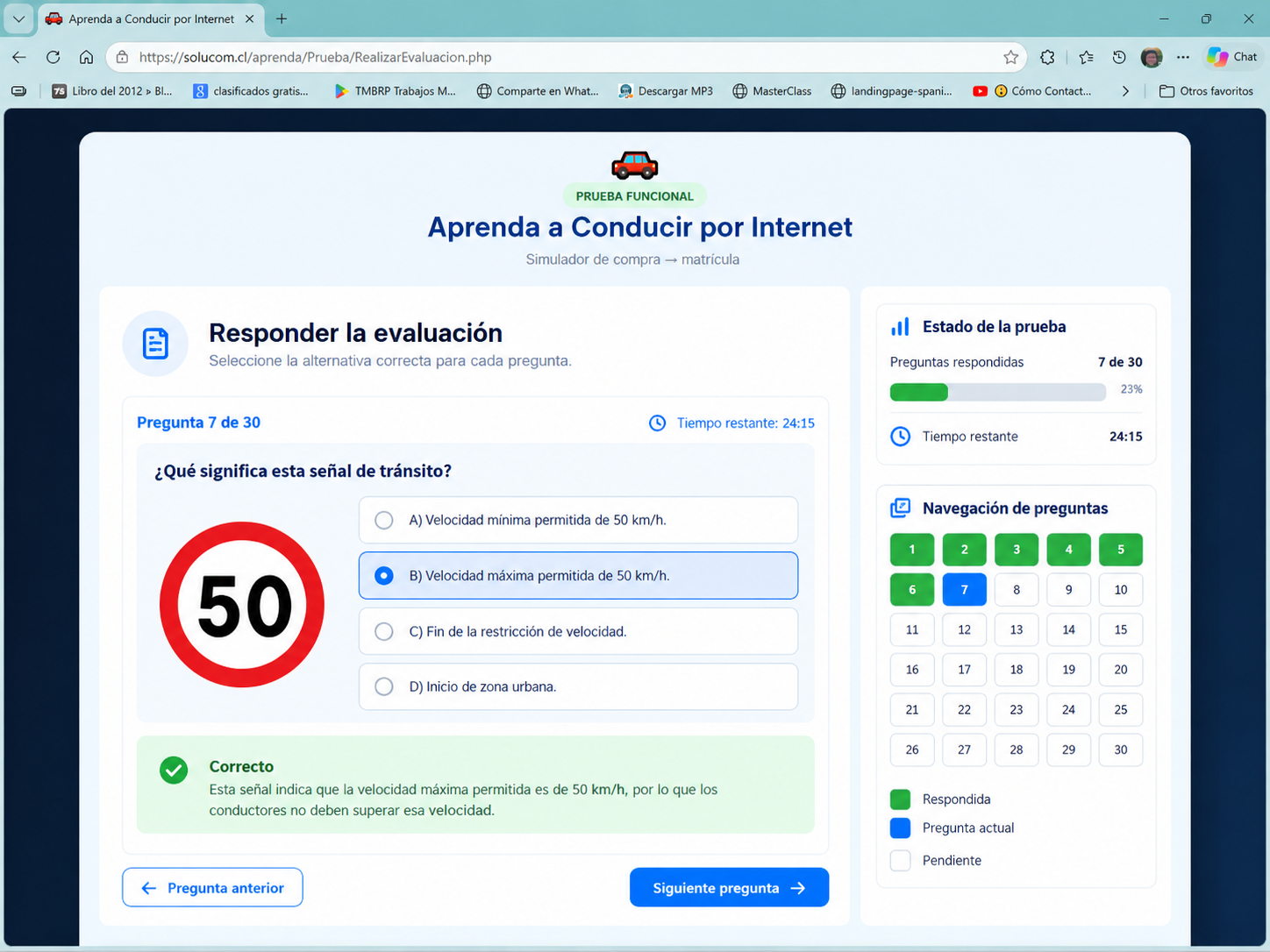The width and height of the screenshot is (1270, 952).
Task: Click the green Respondida legend swatch
Action: 900,799
